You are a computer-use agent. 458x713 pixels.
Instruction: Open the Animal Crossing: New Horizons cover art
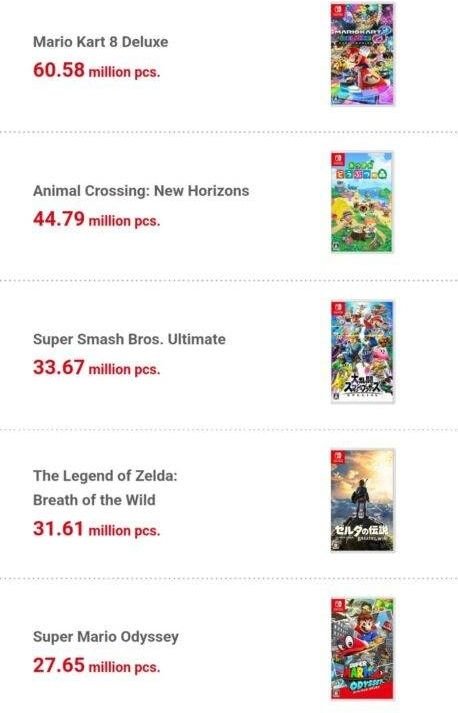pos(362,202)
